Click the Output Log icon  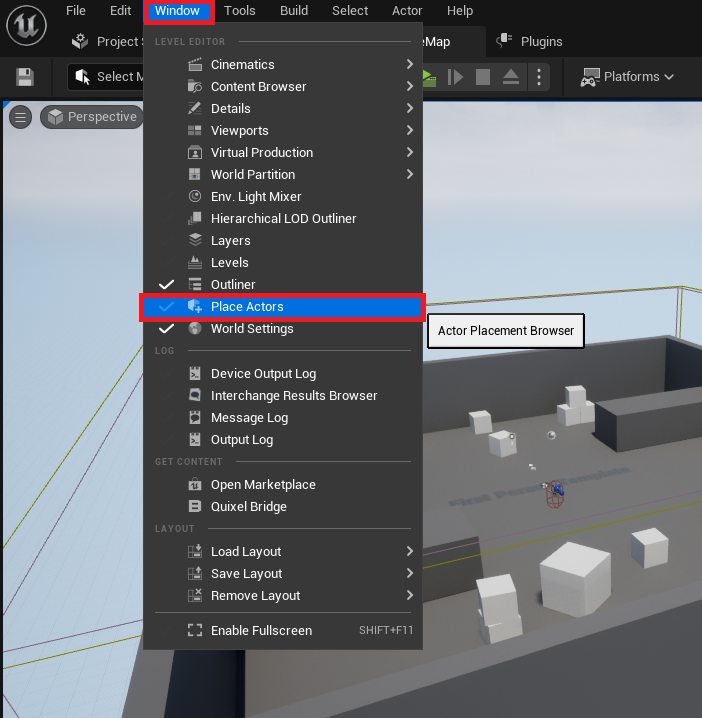click(195, 440)
